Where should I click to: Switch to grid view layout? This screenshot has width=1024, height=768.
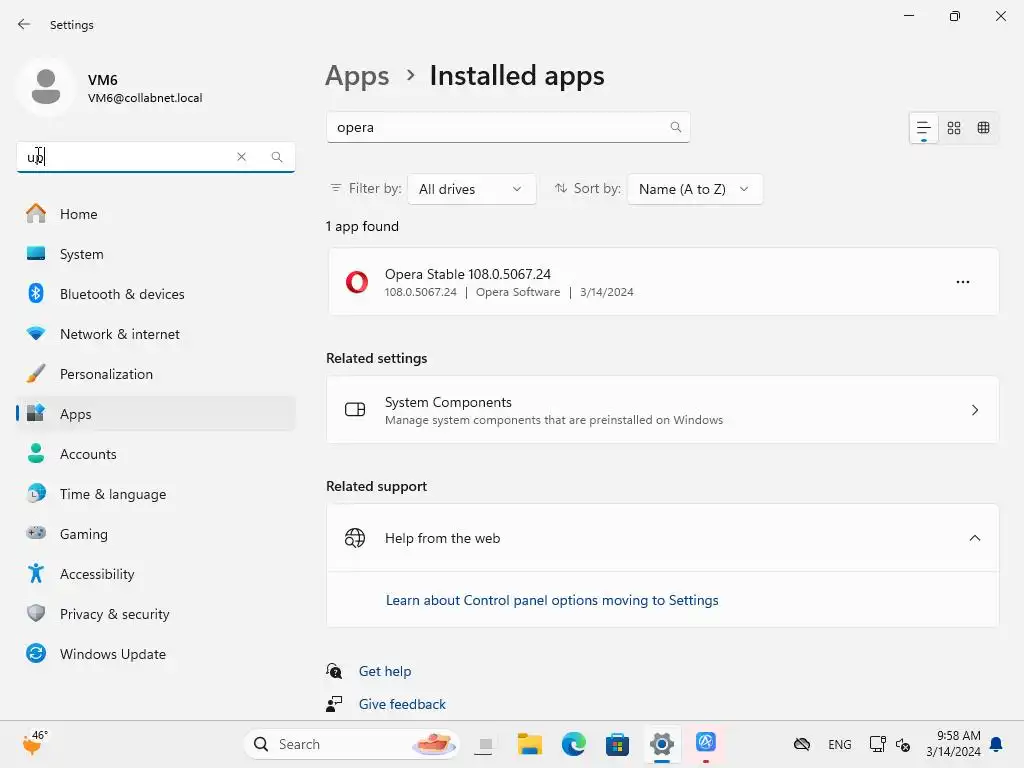pos(954,128)
